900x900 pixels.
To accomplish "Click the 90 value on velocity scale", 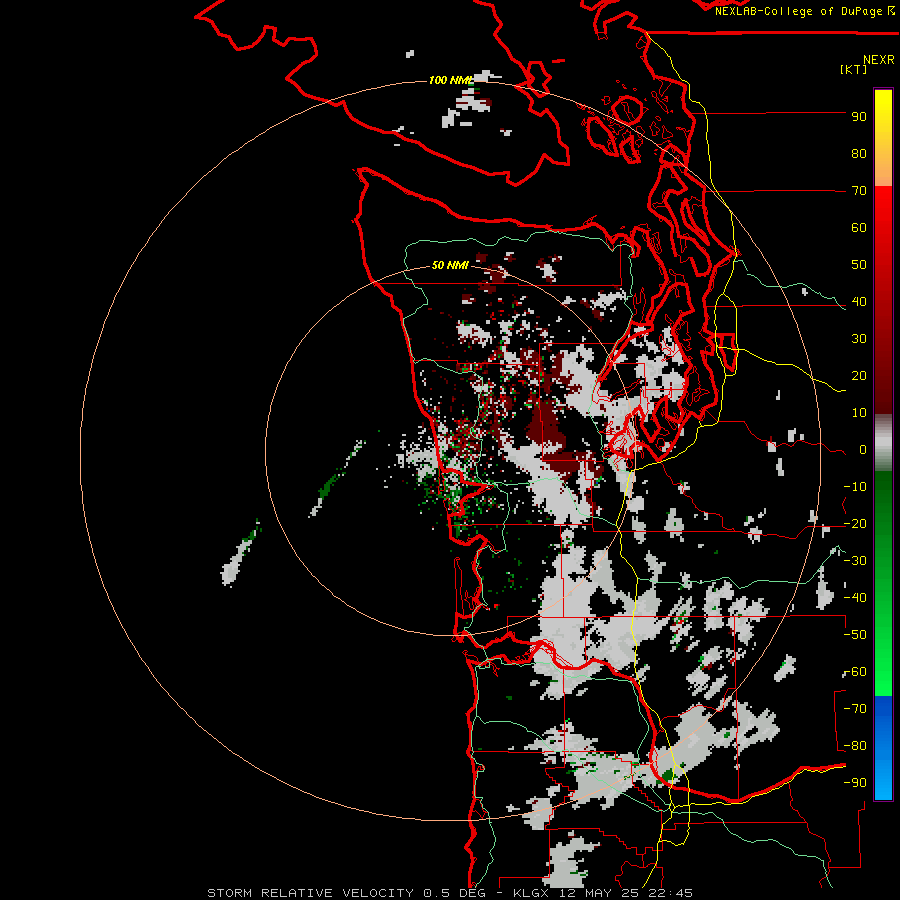I will [x=859, y=117].
